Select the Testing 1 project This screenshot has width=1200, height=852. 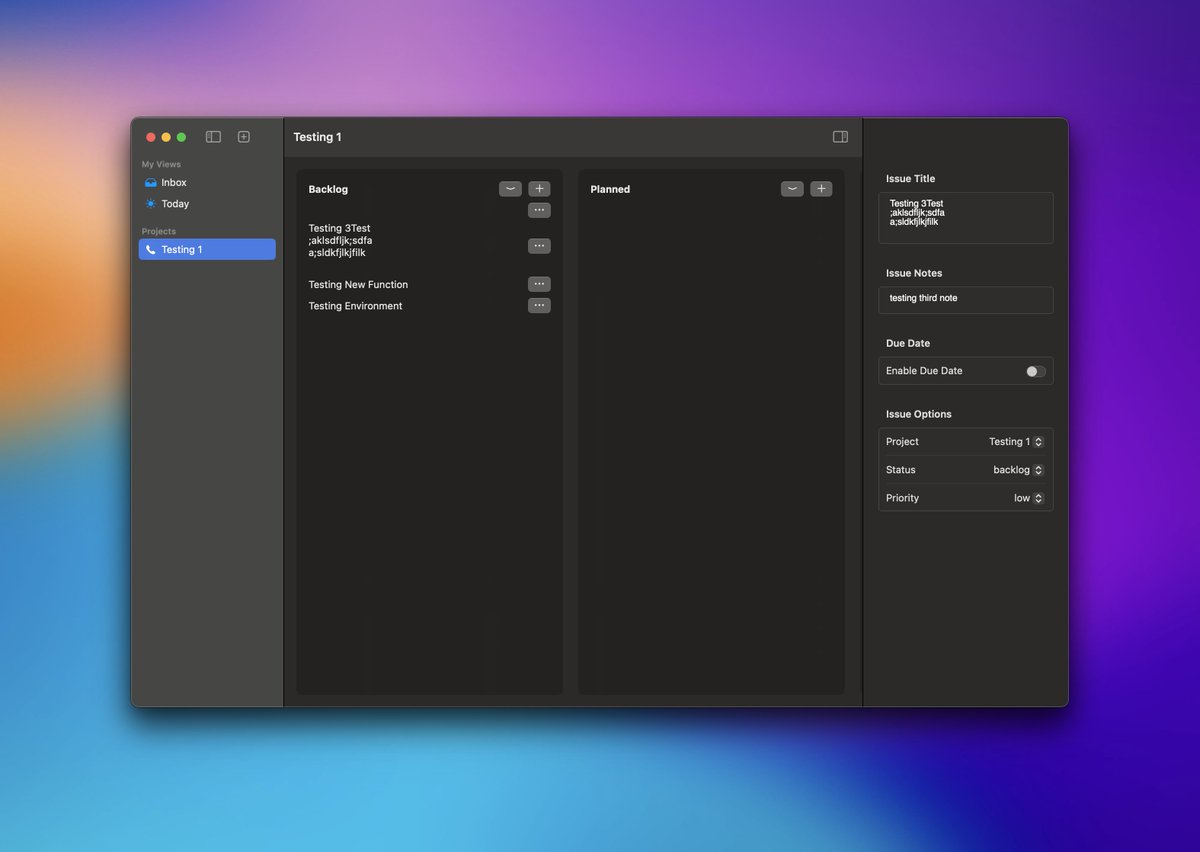(207, 250)
